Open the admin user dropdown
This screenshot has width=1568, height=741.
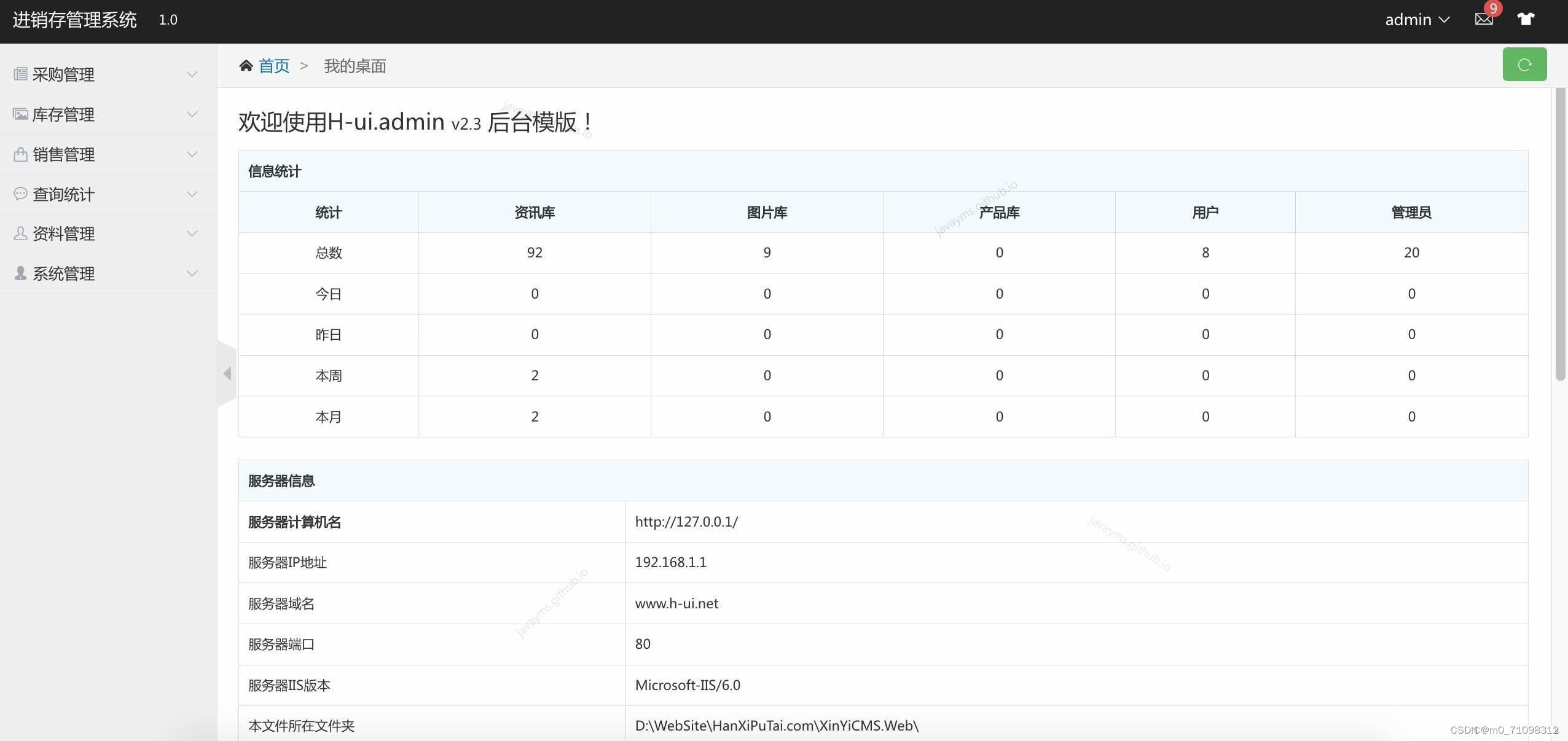[1417, 20]
